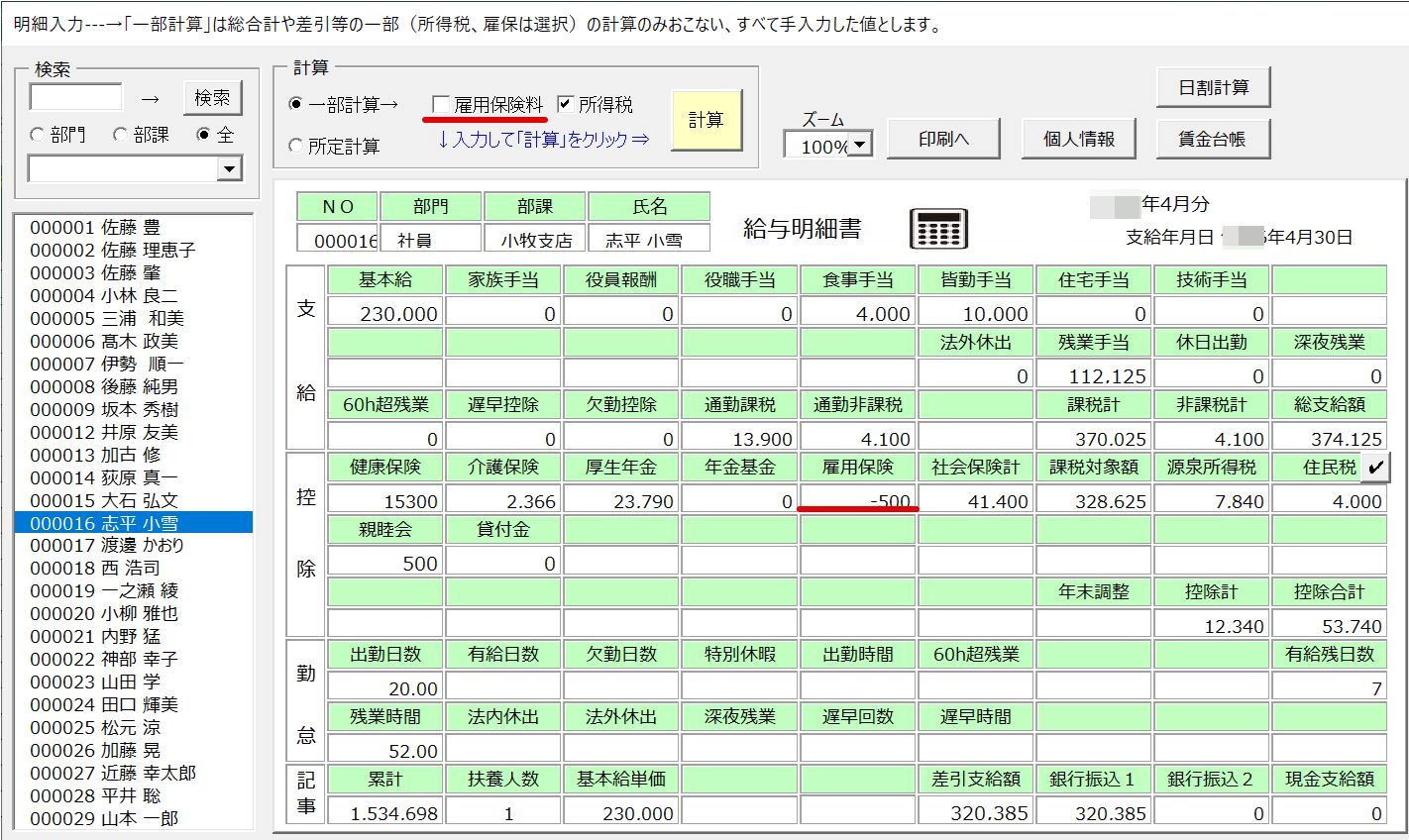Select employee 000005 三浦 和美 in list
This screenshot has width=1409, height=840.
(x=107, y=319)
